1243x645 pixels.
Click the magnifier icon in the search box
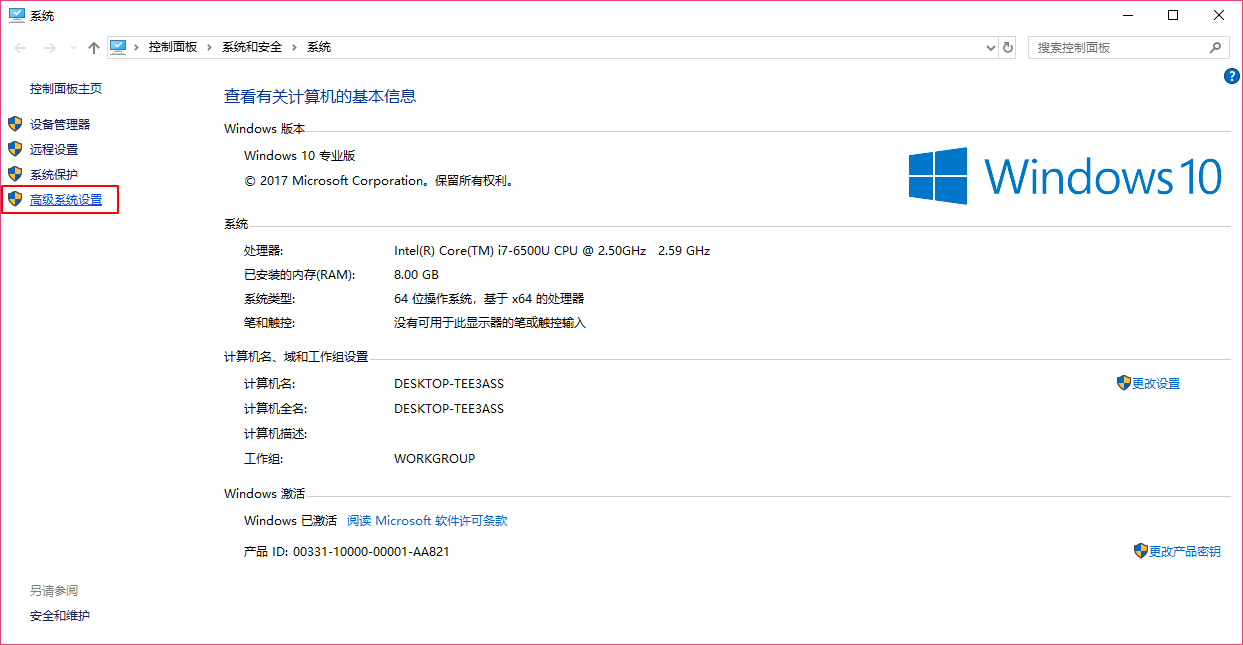click(1216, 47)
